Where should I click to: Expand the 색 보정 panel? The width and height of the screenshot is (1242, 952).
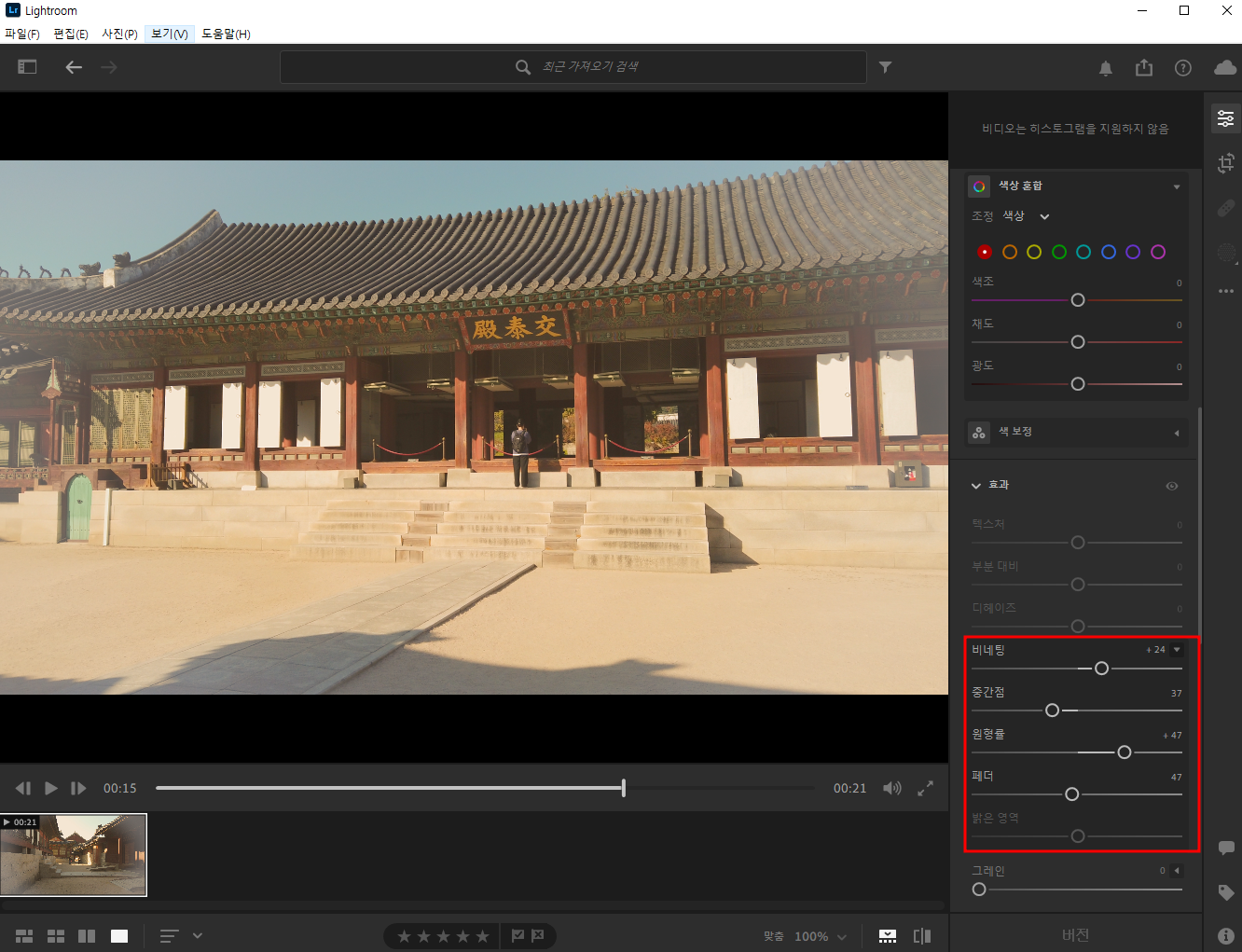tap(1177, 433)
